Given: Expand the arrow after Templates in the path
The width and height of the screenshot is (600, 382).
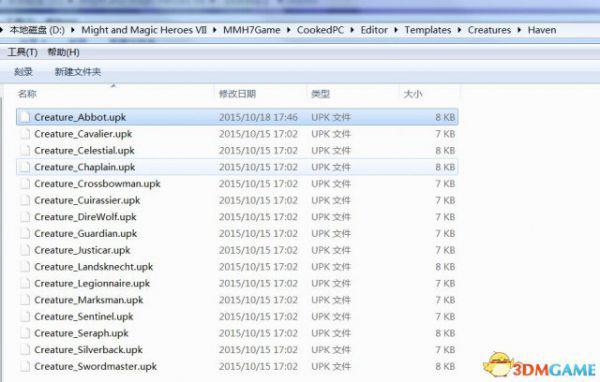Looking at the screenshot, I should tap(460, 30).
